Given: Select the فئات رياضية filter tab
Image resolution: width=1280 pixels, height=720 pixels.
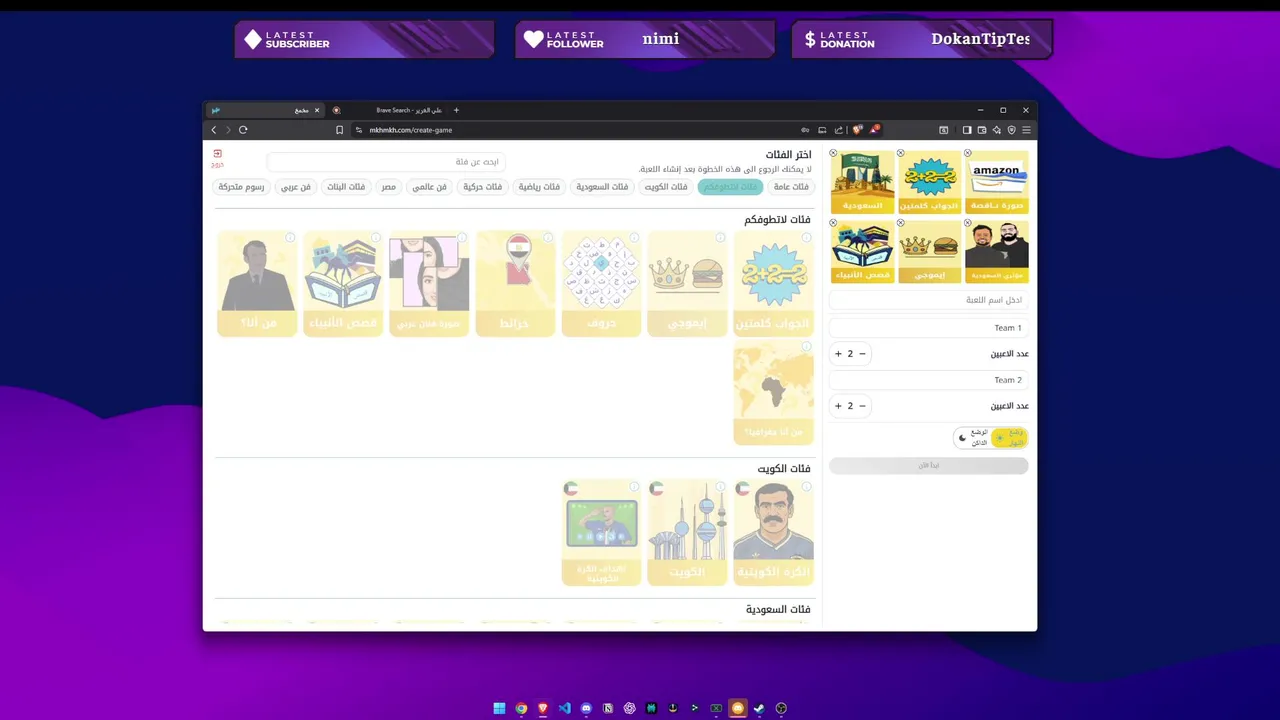Looking at the screenshot, I should 539,187.
